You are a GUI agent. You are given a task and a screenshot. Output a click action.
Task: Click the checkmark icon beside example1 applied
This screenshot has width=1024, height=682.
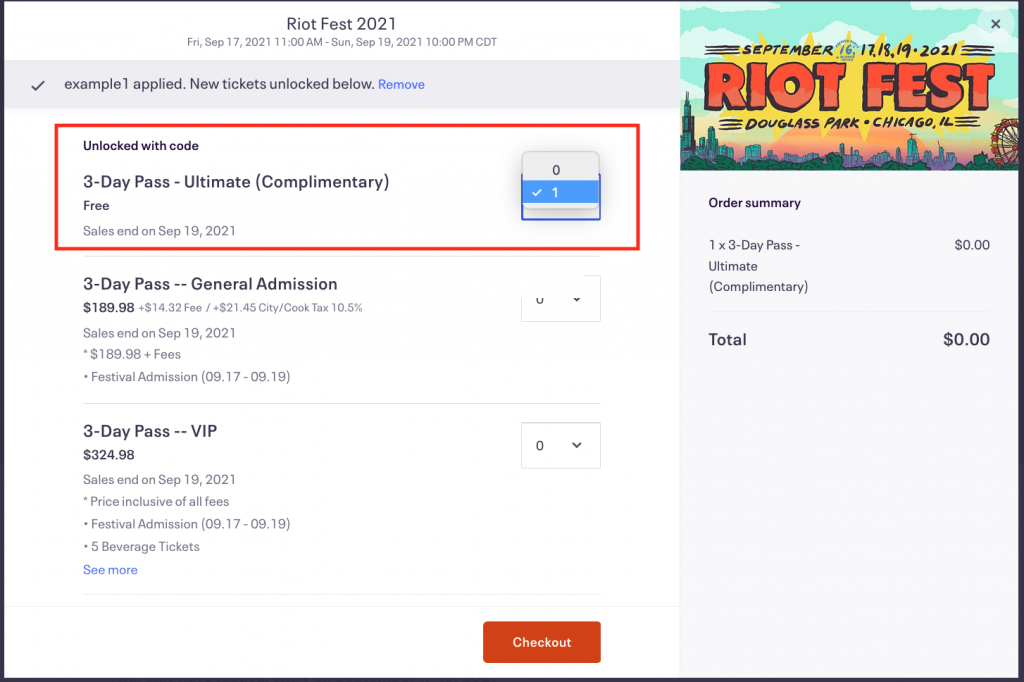tap(38, 85)
